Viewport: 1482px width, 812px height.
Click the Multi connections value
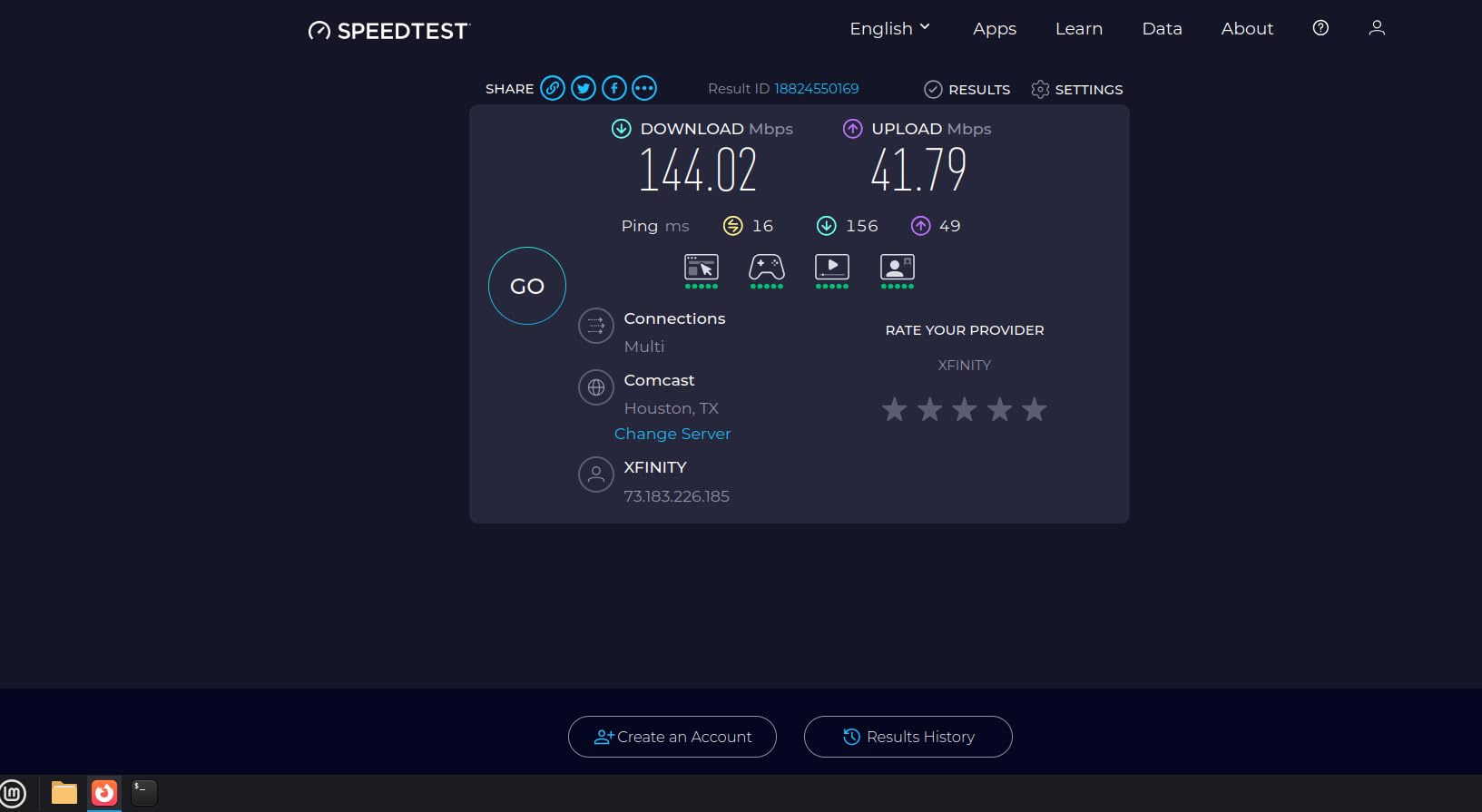tap(644, 347)
